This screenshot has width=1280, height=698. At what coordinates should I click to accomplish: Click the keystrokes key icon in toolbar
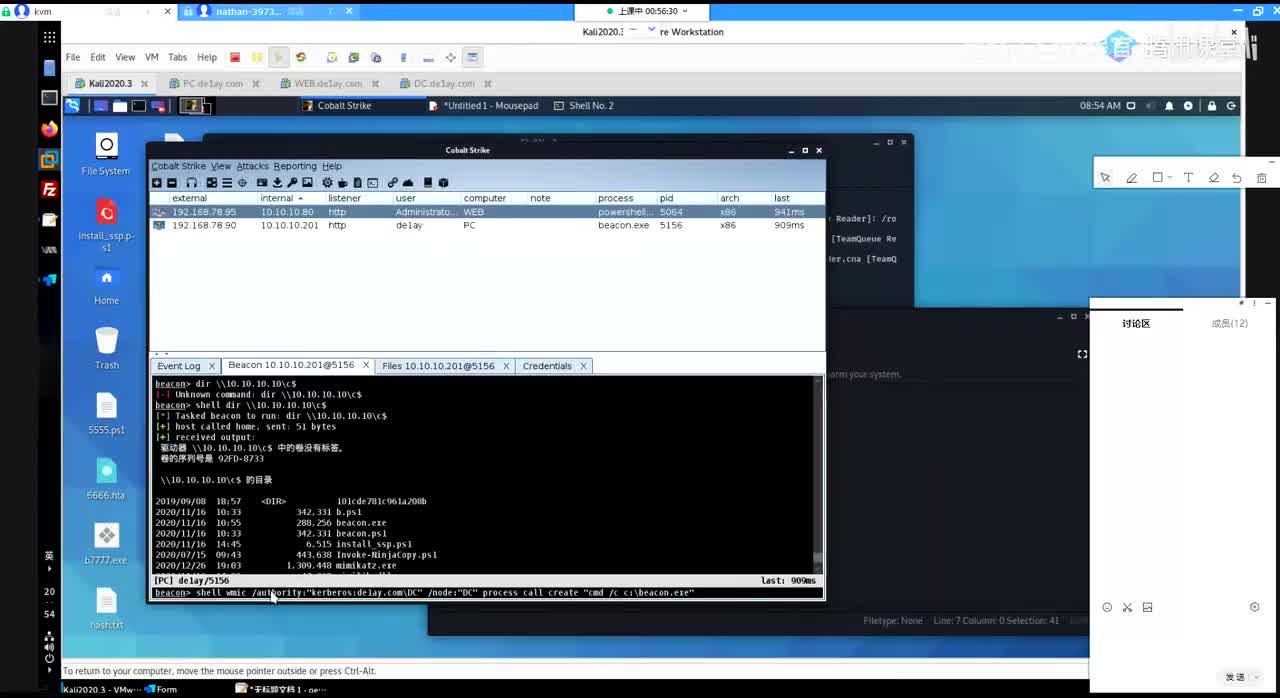292,183
